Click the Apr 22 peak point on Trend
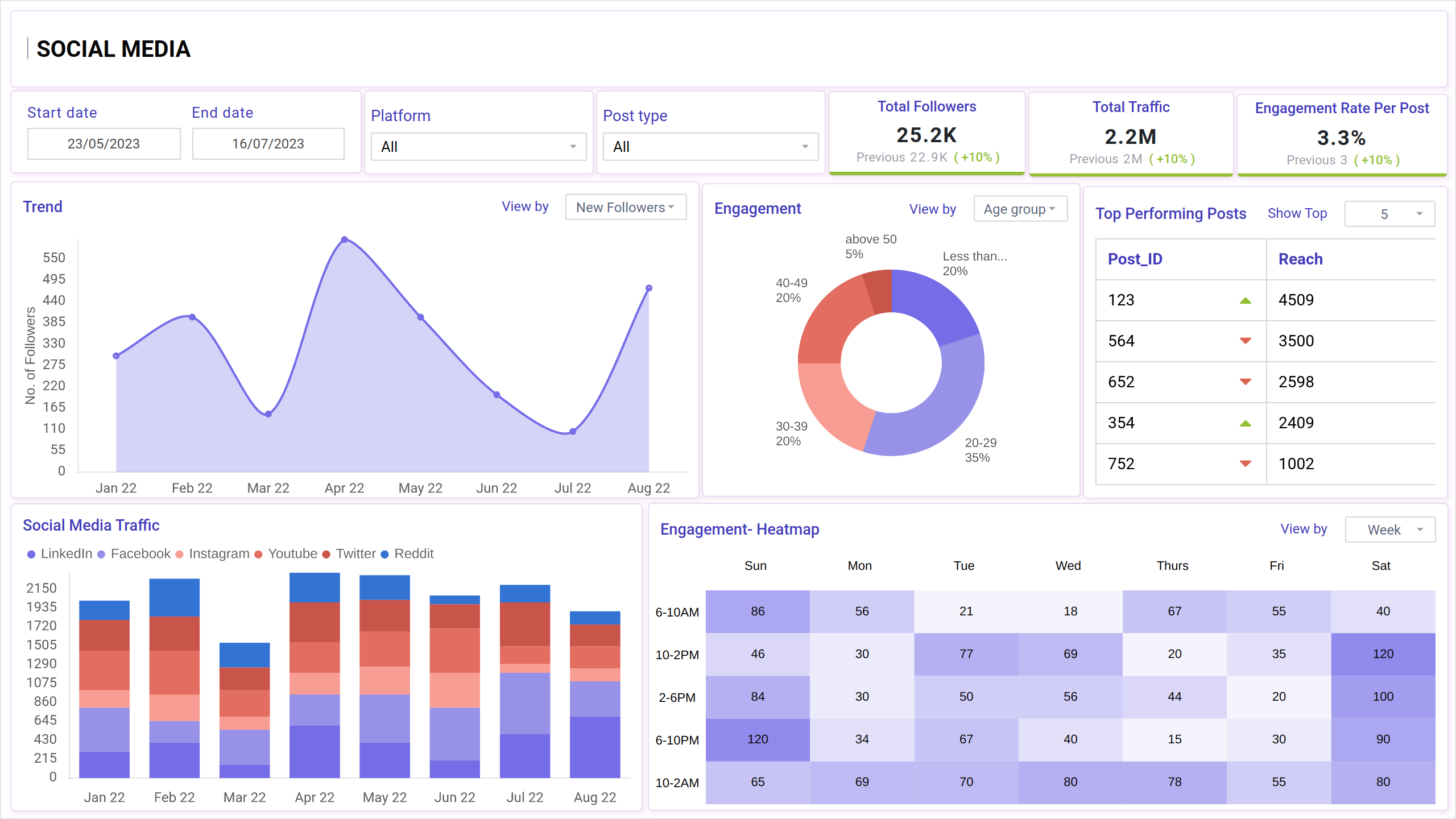This screenshot has width=1456, height=819. click(345, 240)
